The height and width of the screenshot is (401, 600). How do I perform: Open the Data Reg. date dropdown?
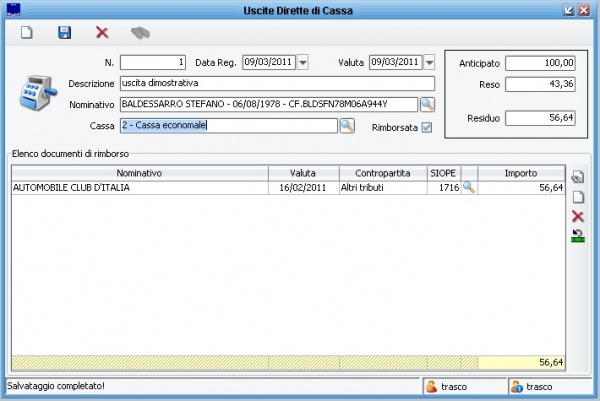304,63
